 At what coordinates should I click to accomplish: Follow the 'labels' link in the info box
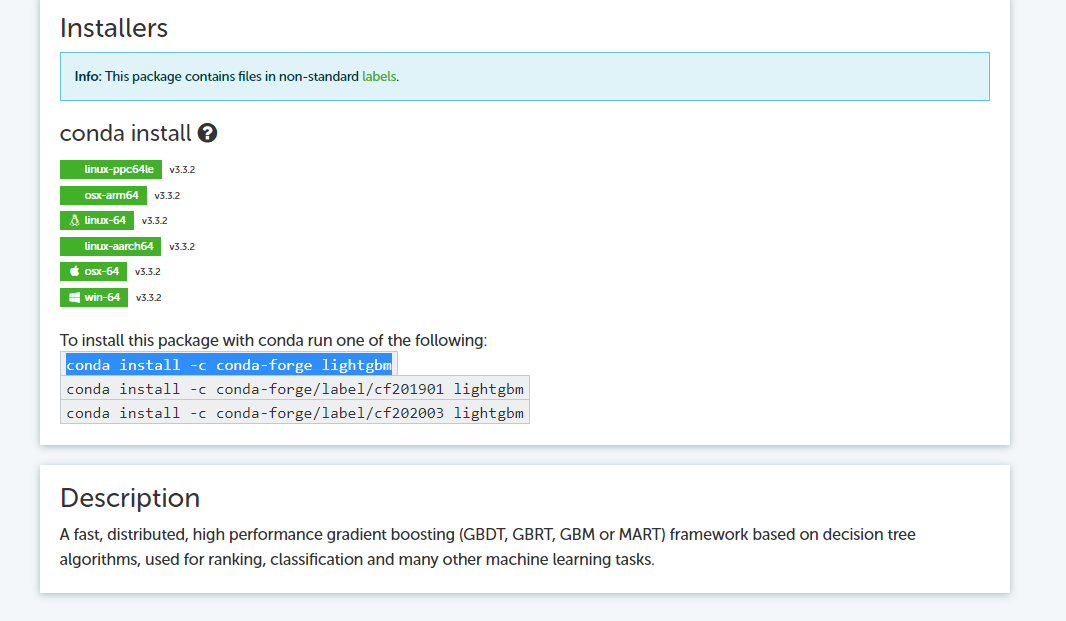point(379,77)
